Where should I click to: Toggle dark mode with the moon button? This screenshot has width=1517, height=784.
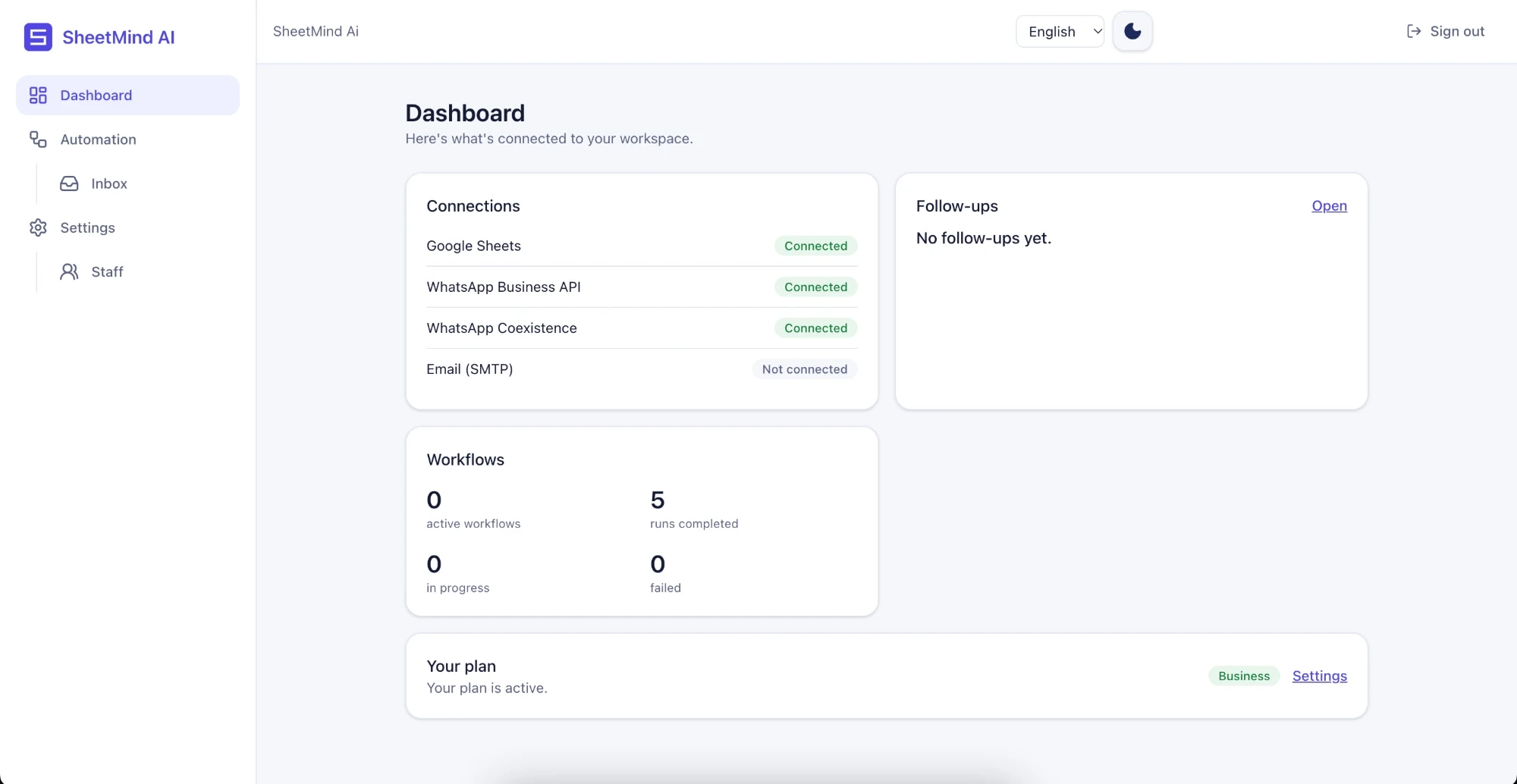tap(1132, 31)
